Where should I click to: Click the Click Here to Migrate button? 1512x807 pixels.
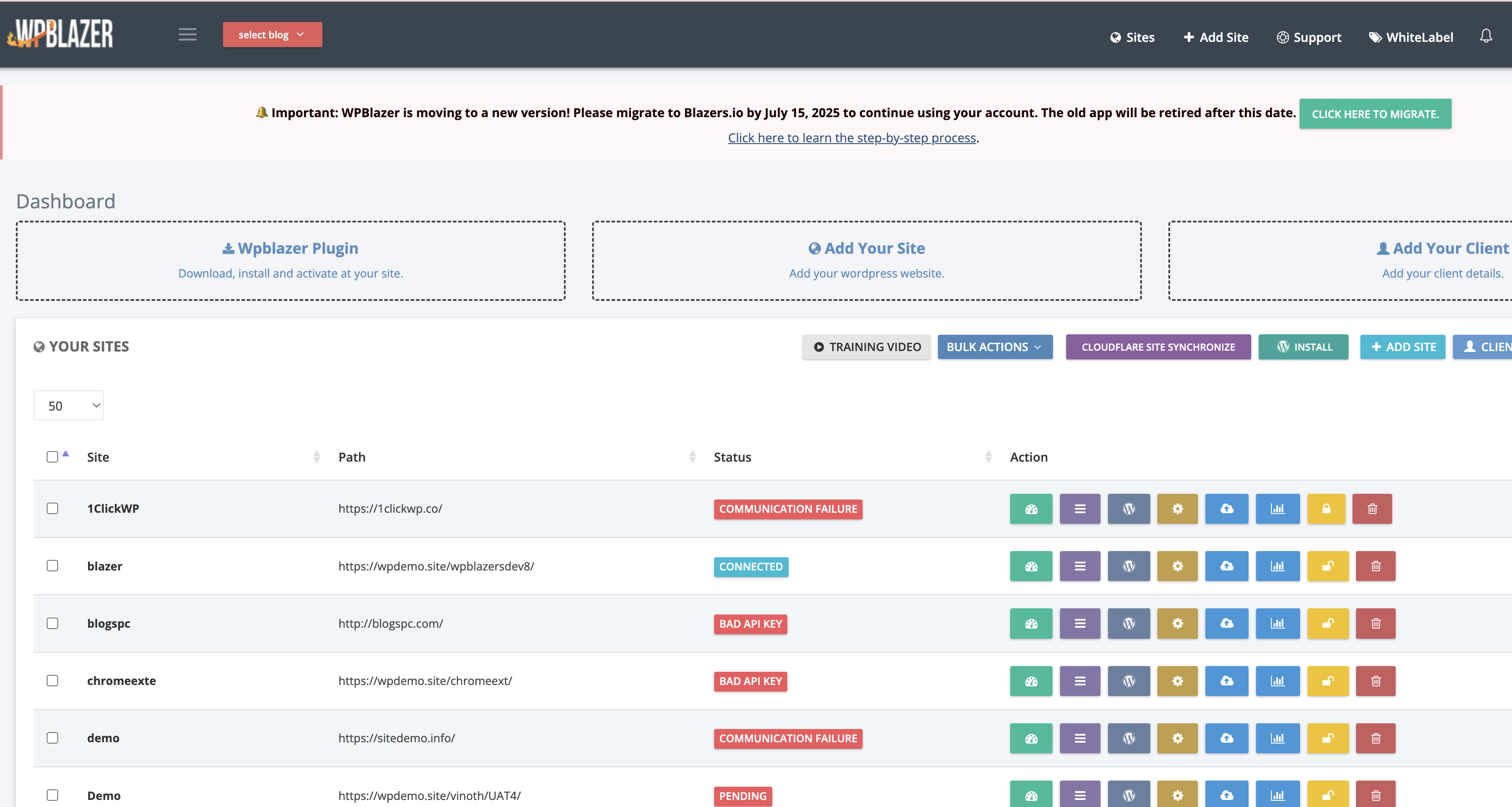pyautogui.click(x=1375, y=114)
